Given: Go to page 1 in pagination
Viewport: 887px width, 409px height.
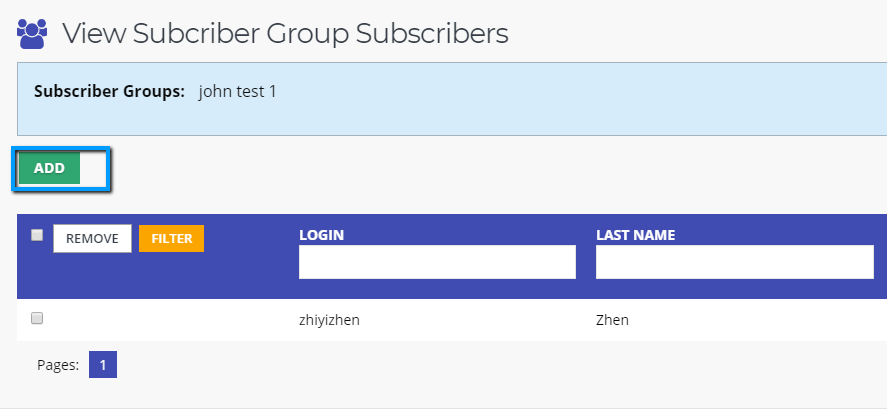Looking at the screenshot, I should 103,365.
